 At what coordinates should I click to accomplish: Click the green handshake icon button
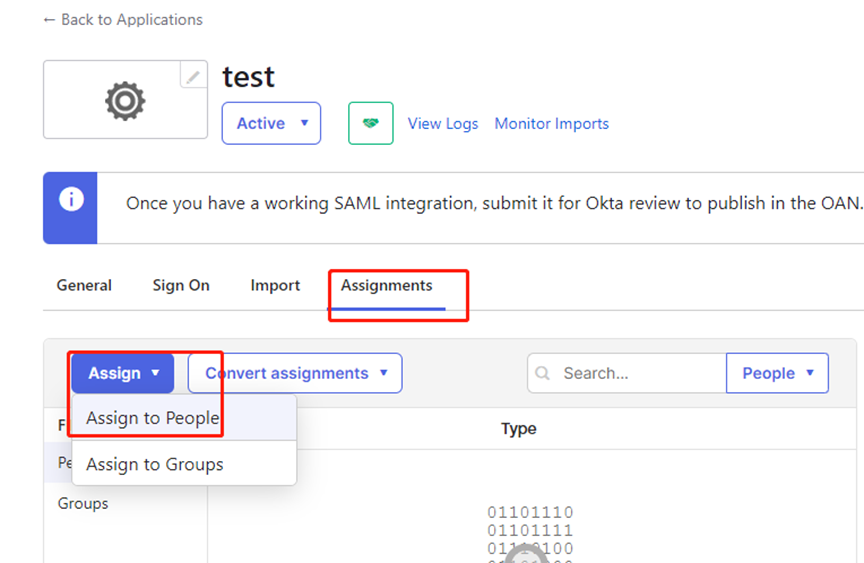tap(371, 123)
